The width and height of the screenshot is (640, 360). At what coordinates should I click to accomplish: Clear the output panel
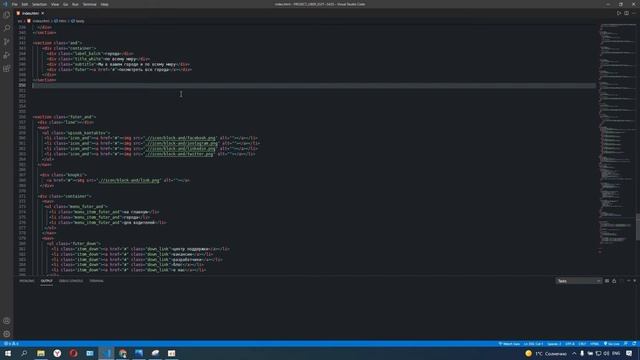click(x=607, y=281)
